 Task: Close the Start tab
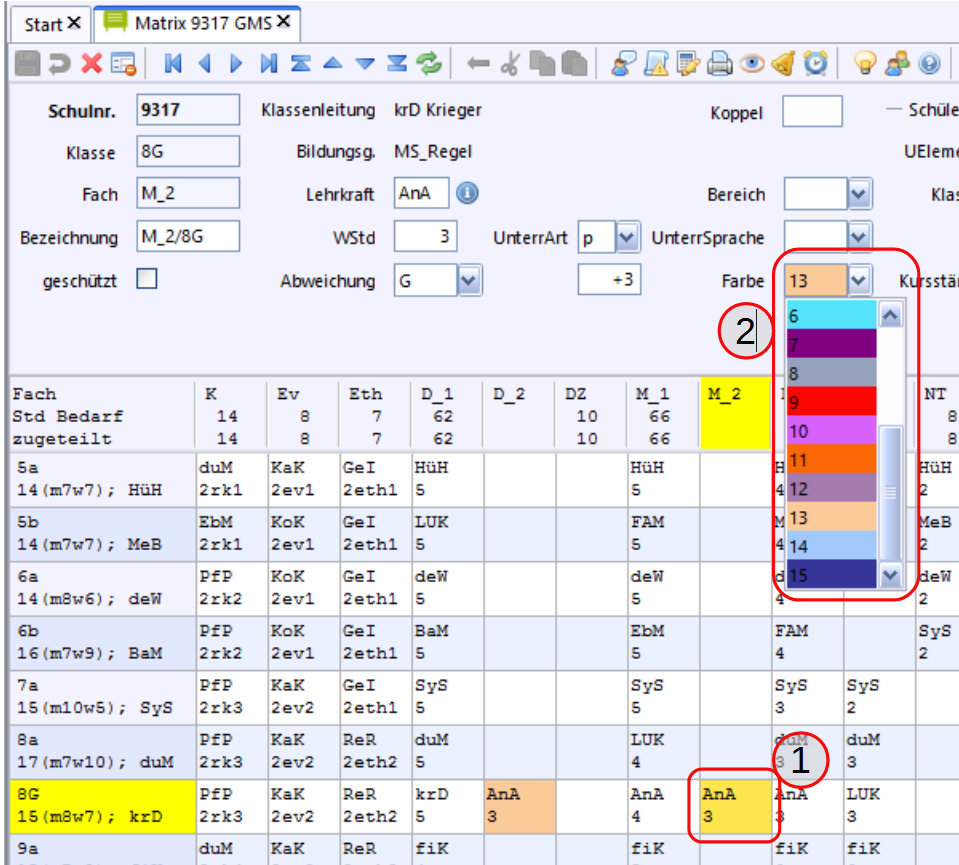coord(74,23)
